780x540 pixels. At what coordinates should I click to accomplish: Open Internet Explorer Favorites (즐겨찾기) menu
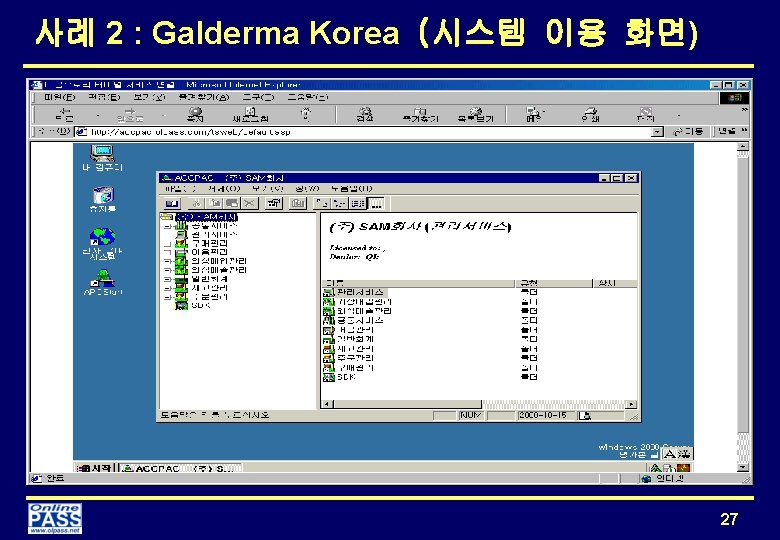coord(203,97)
